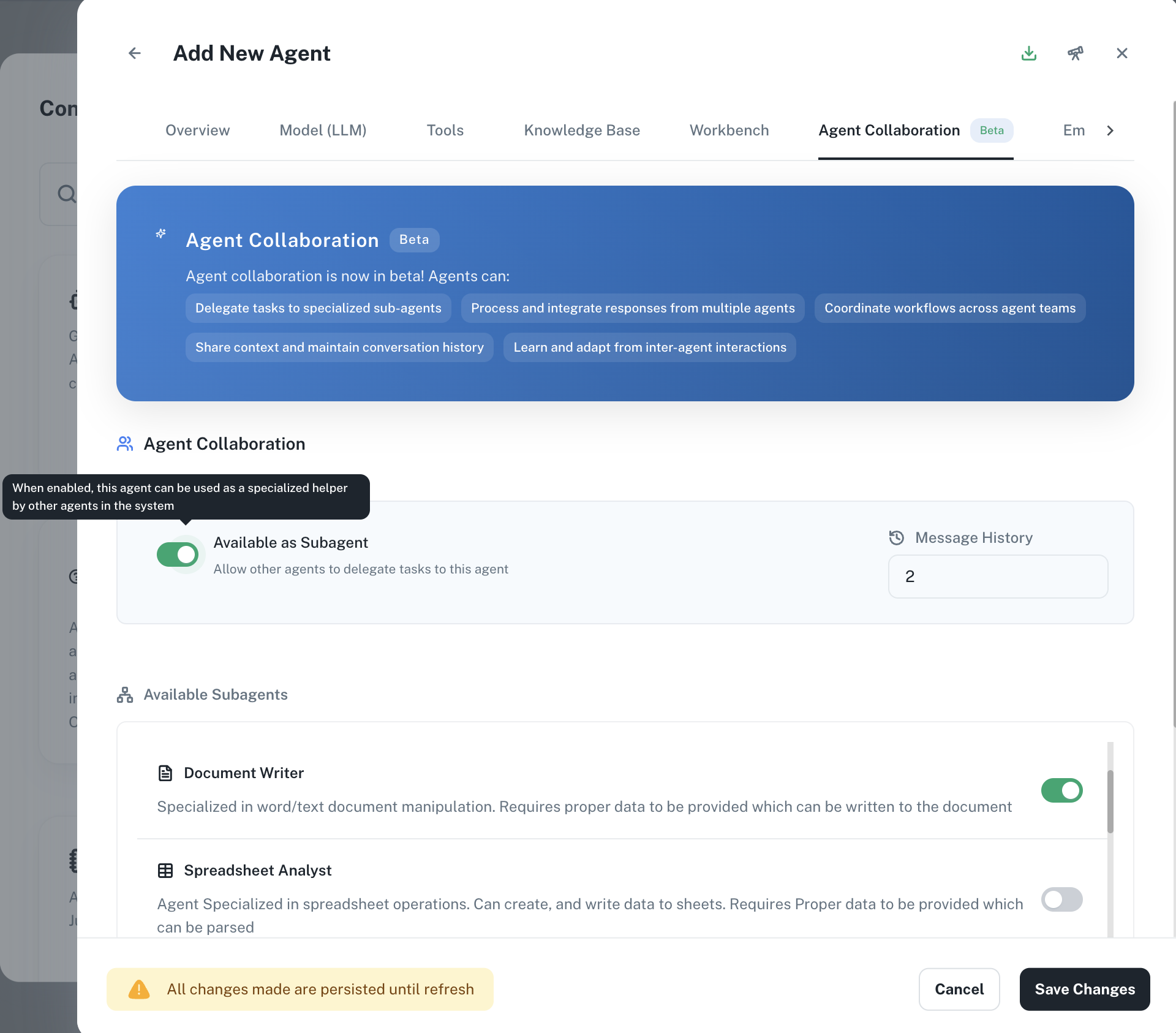Click the history clock icon by Message History

pos(897,537)
